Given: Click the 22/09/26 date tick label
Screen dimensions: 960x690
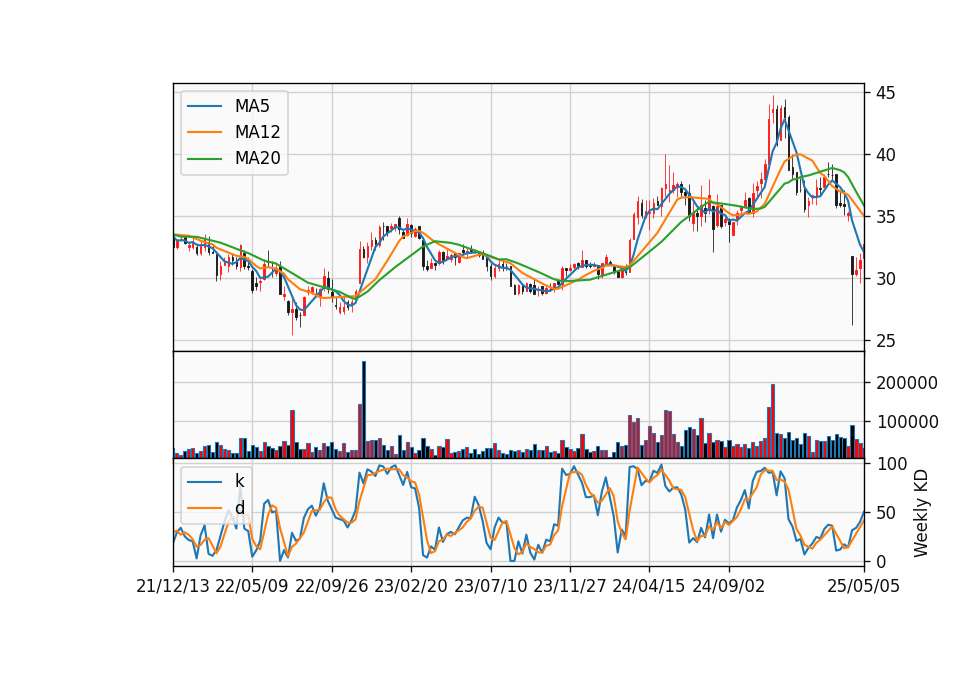Looking at the screenshot, I should pos(332,587).
